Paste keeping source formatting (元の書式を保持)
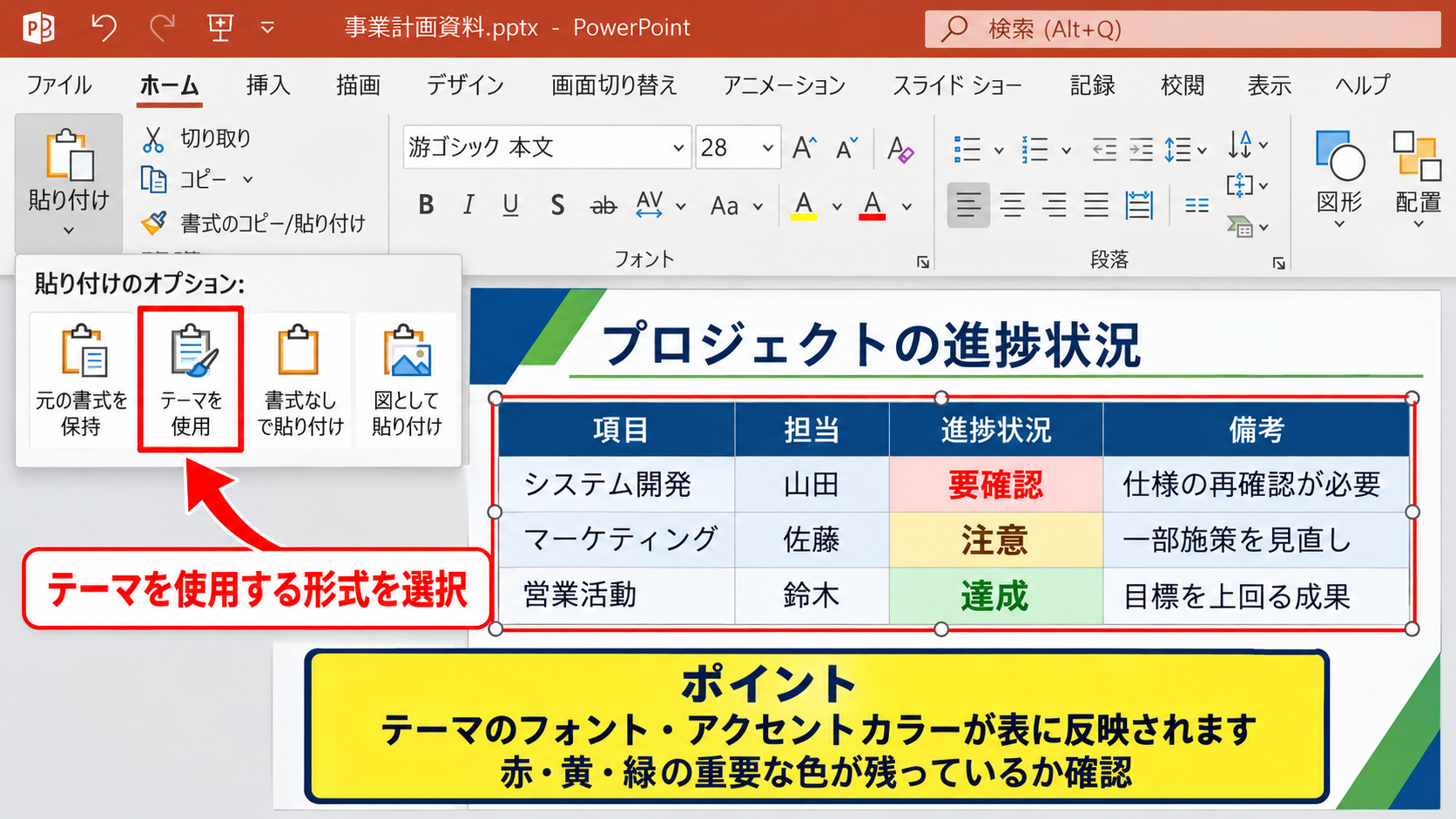Image resolution: width=1456 pixels, height=819 pixels. tap(82, 380)
